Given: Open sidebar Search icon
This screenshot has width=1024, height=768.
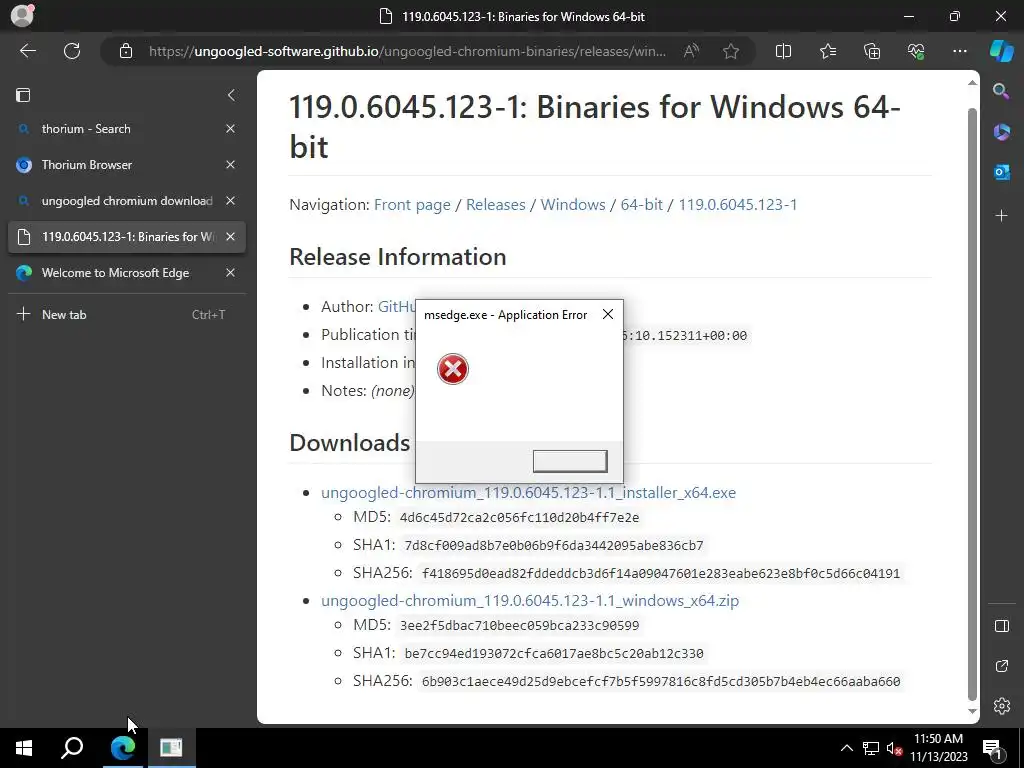Looking at the screenshot, I should click(x=1001, y=91).
